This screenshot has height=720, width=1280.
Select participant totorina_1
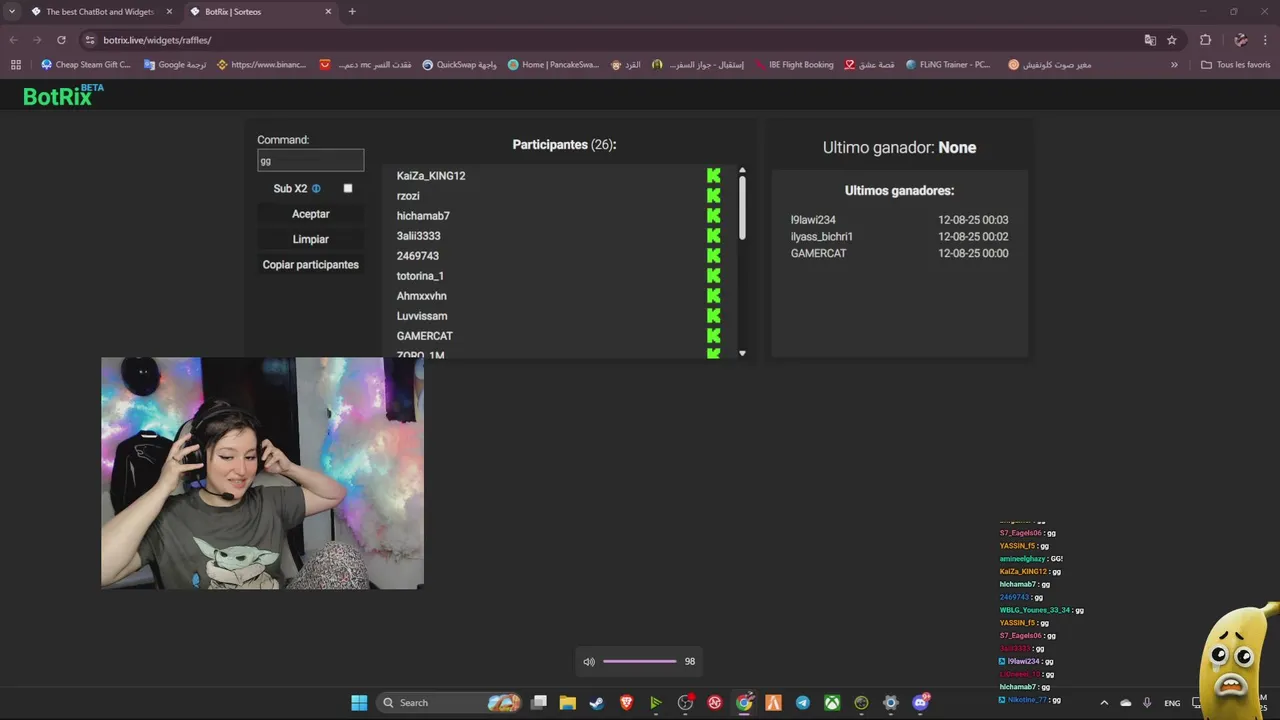point(420,276)
